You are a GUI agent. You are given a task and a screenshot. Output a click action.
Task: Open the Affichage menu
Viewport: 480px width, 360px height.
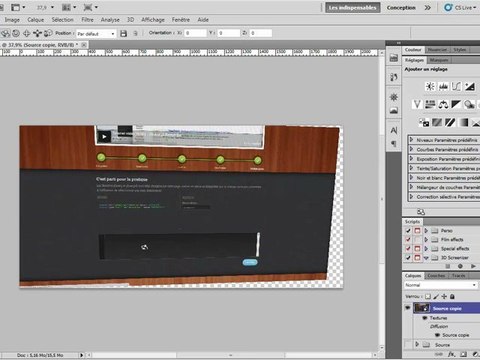153,20
